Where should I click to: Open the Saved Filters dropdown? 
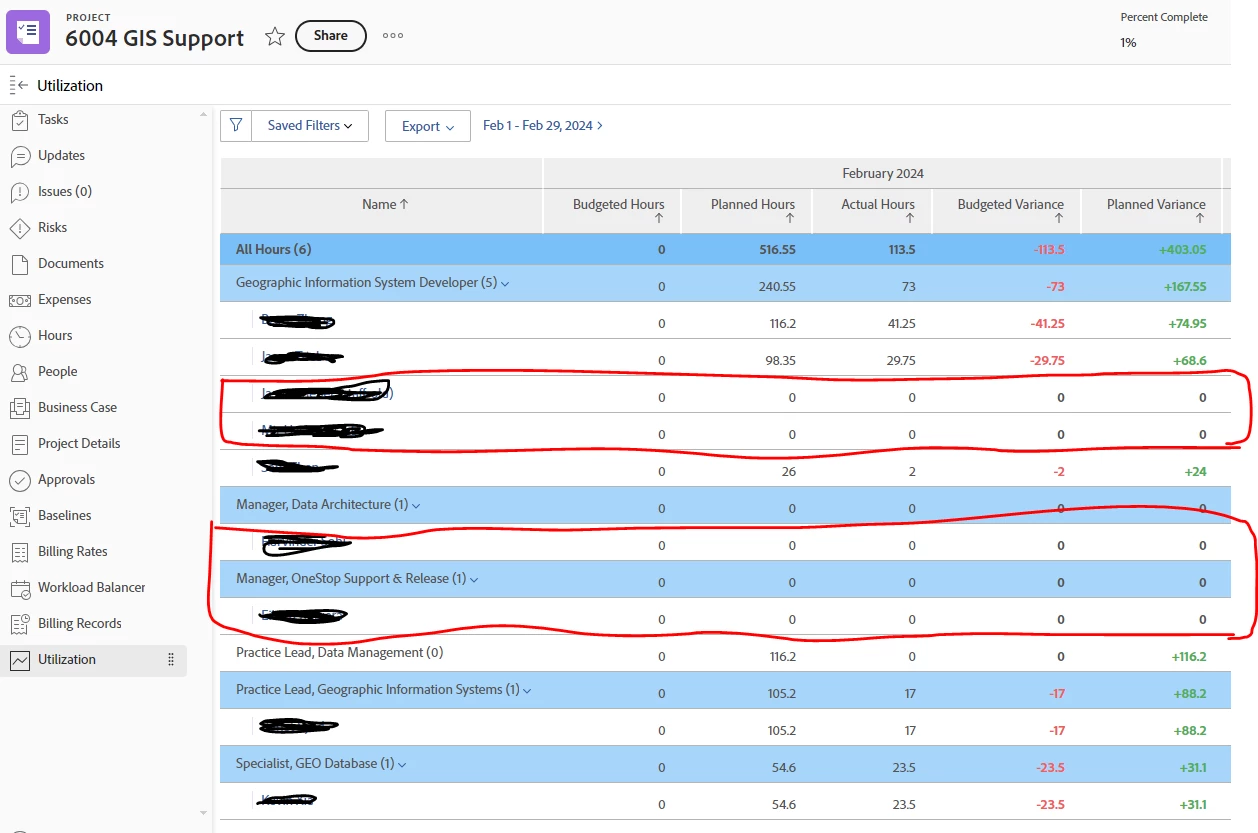coord(310,126)
